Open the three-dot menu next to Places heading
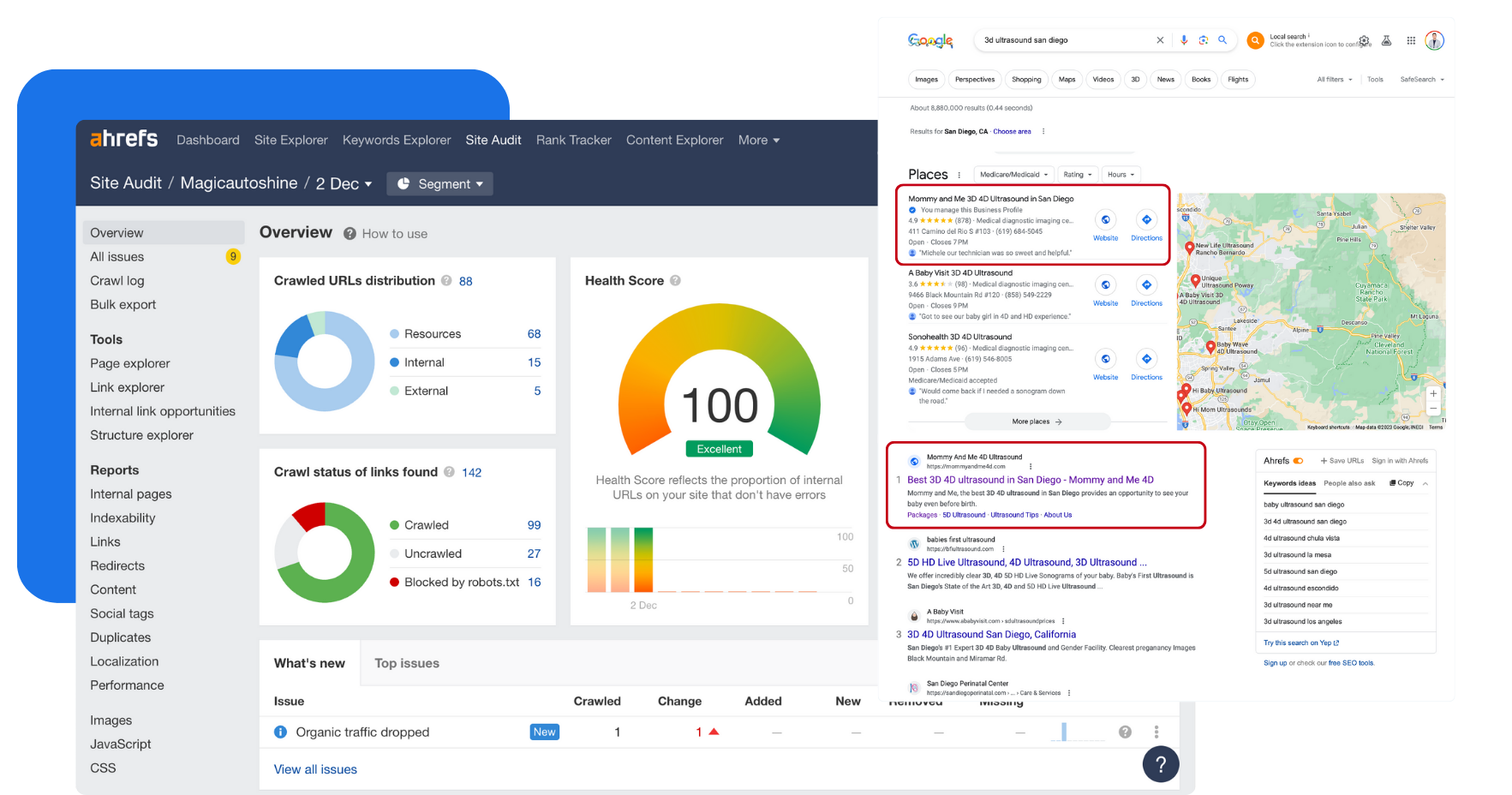Image resolution: width=1512 pixels, height=795 pixels. pyautogui.click(x=959, y=175)
